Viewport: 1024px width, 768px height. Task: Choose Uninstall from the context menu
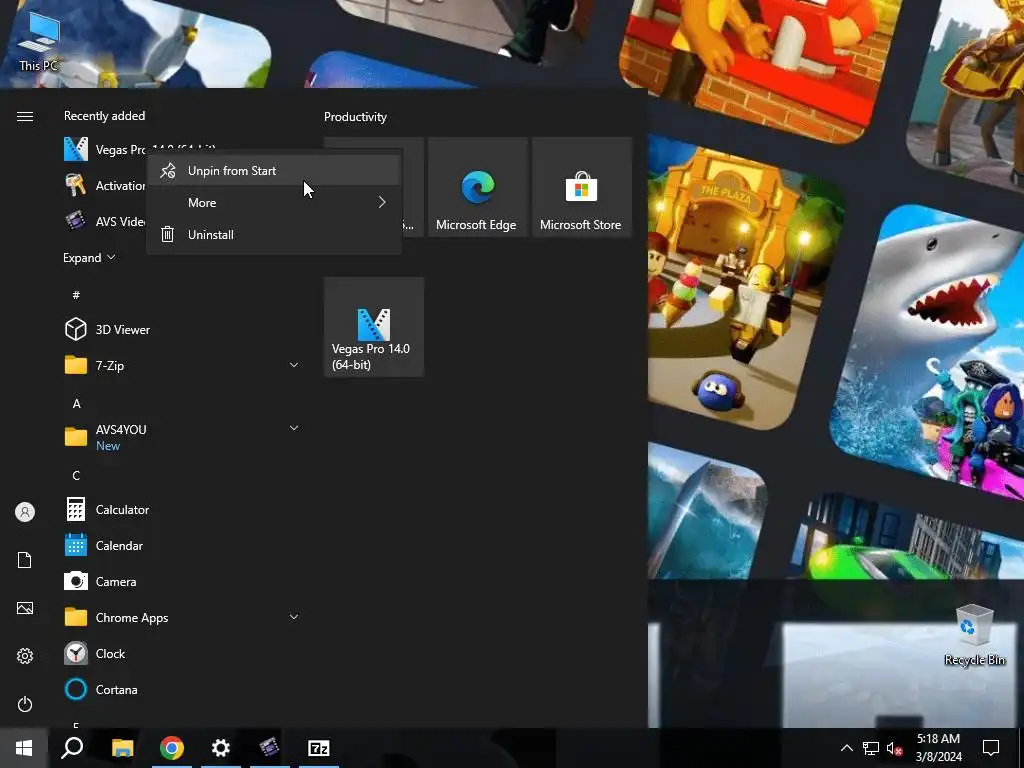[x=274, y=234]
